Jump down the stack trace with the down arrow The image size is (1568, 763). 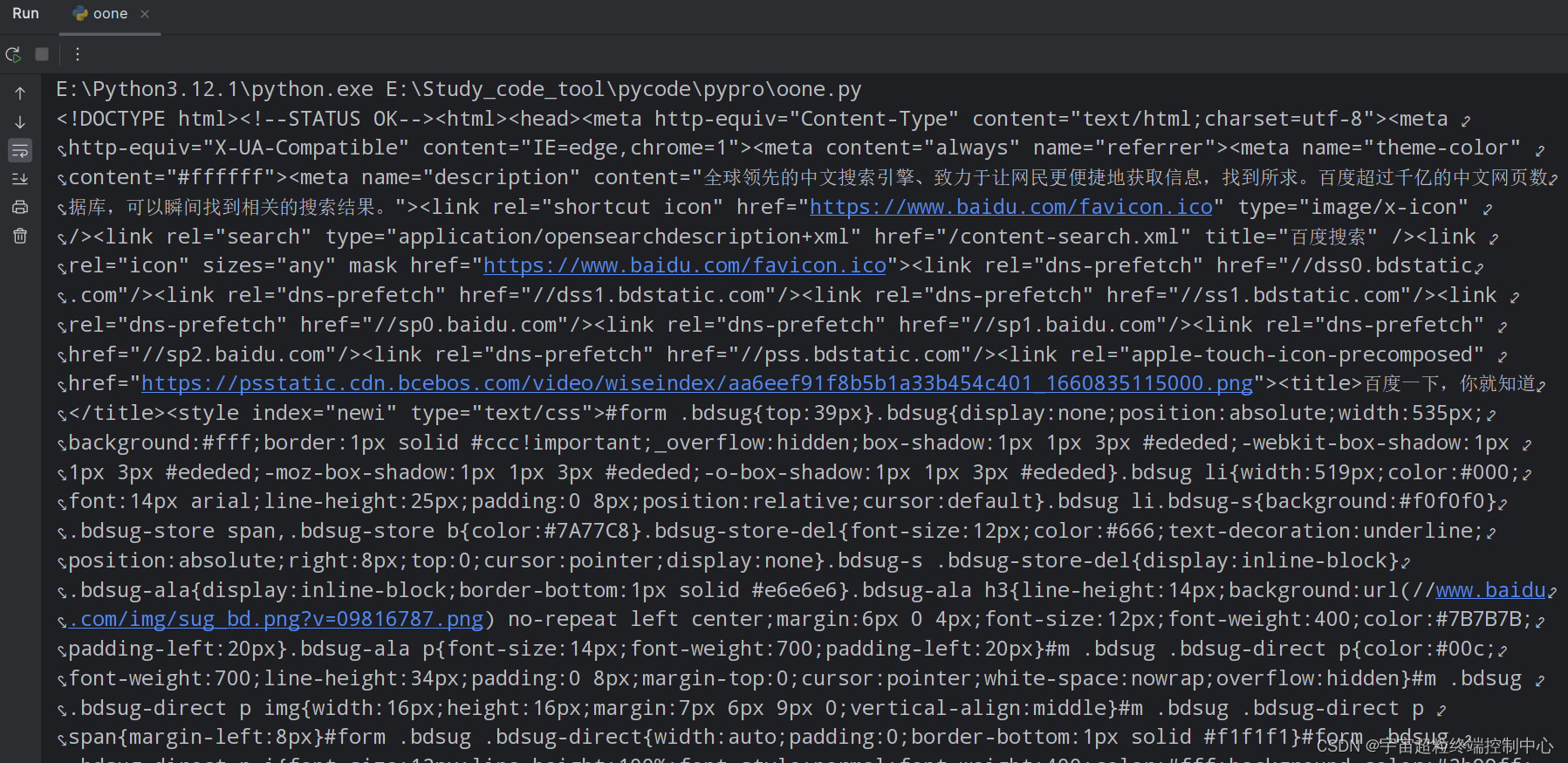point(20,122)
